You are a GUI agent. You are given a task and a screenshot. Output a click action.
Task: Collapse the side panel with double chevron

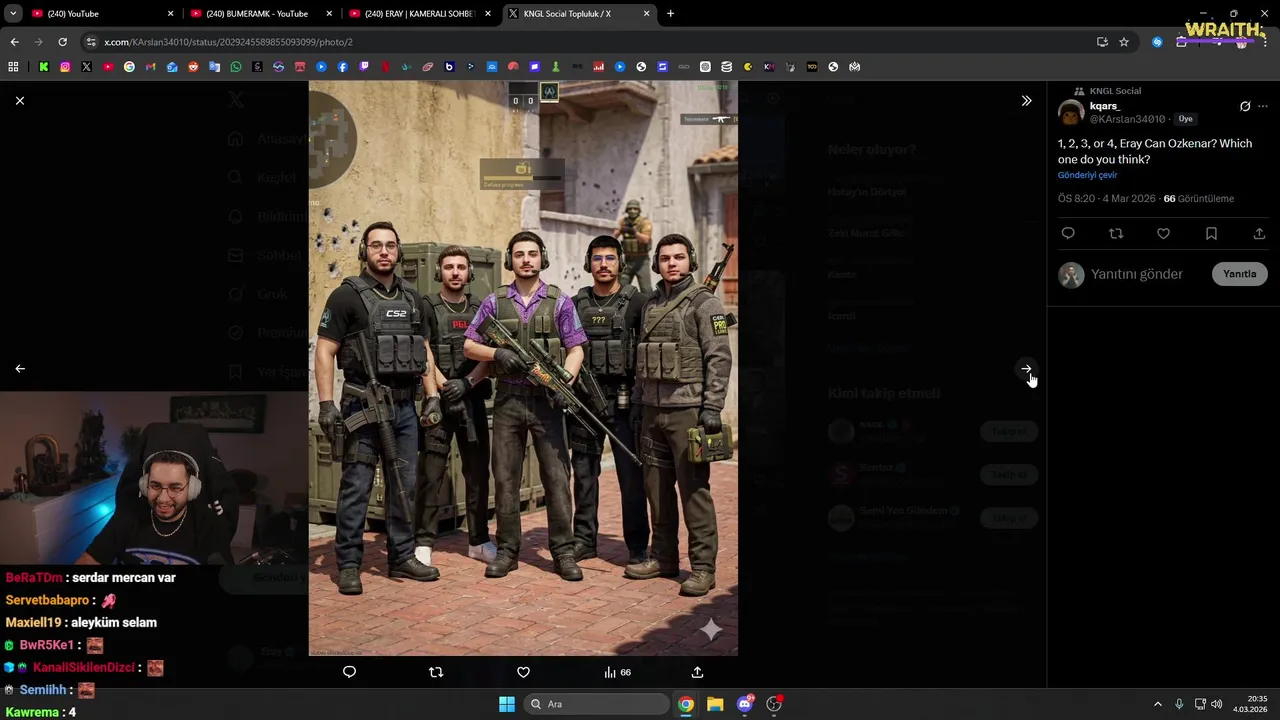coord(1026,101)
